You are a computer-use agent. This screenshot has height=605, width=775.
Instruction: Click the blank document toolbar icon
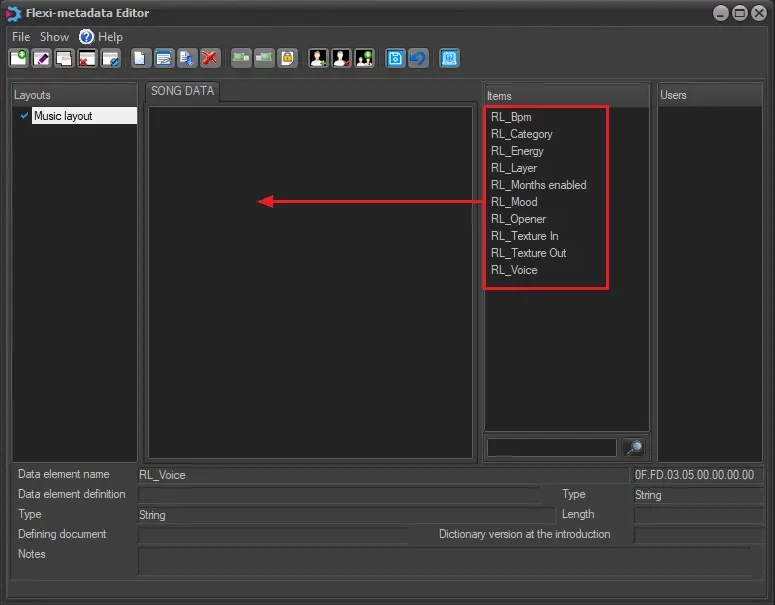(140, 58)
